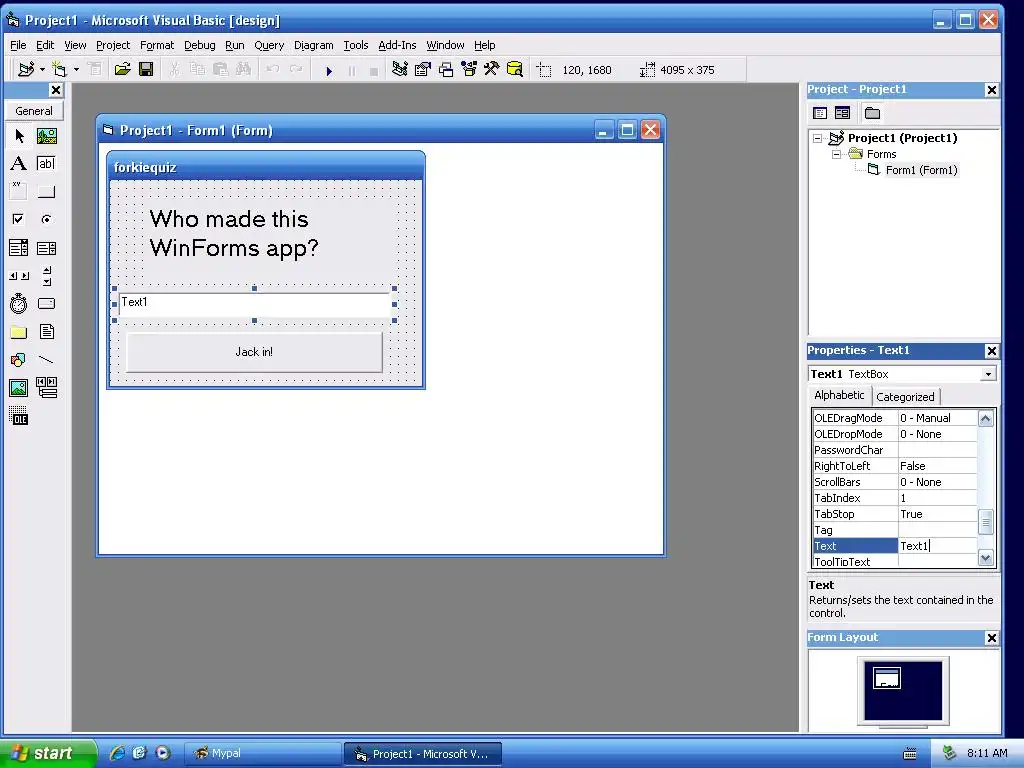The width and height of the screenshot is (1024, 768).
Task: Select the CheckBox control tool
Action: point(19,219)
